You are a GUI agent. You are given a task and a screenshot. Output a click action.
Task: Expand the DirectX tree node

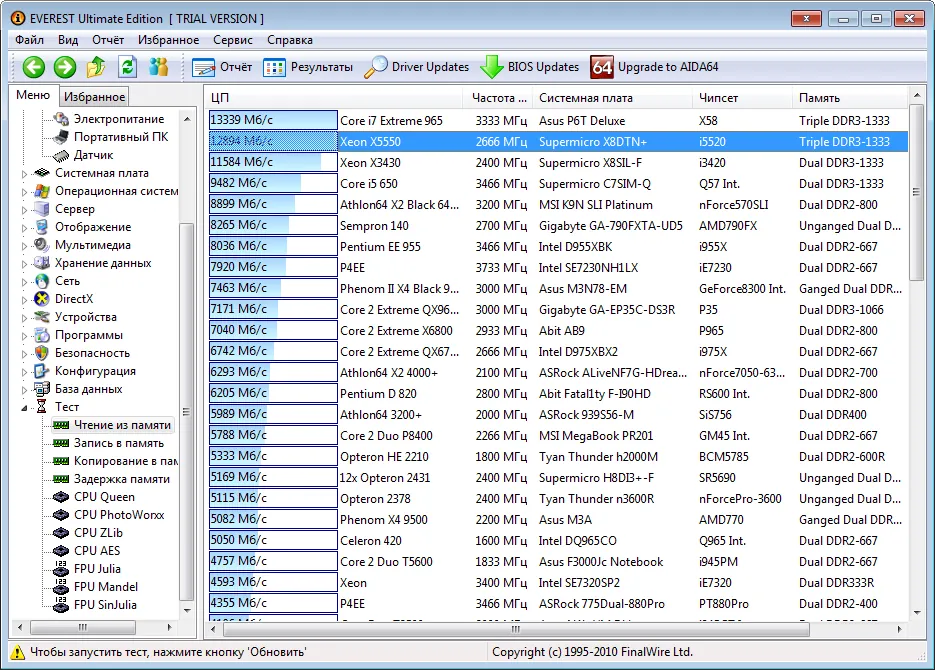25,299
